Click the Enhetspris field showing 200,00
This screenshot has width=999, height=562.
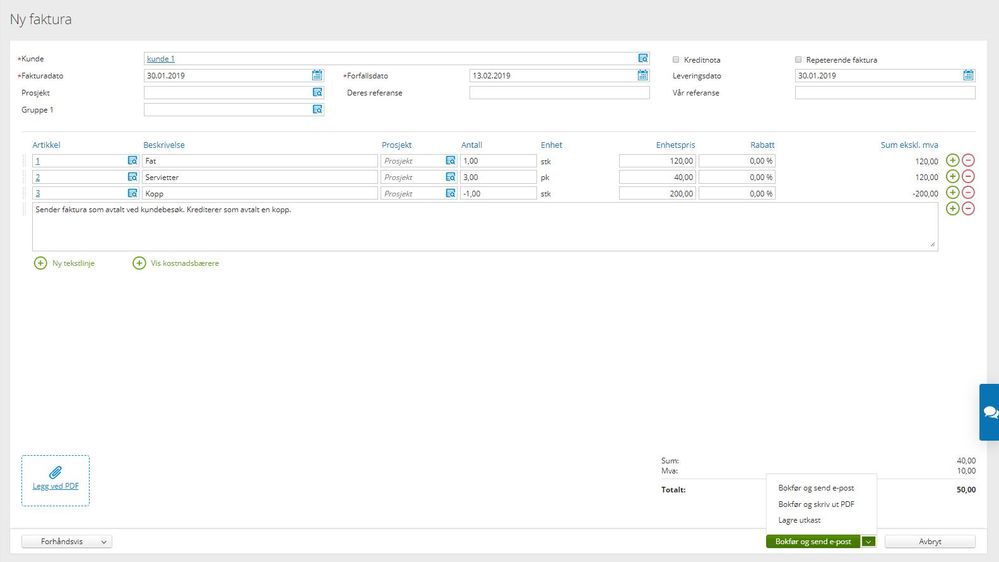658,193
